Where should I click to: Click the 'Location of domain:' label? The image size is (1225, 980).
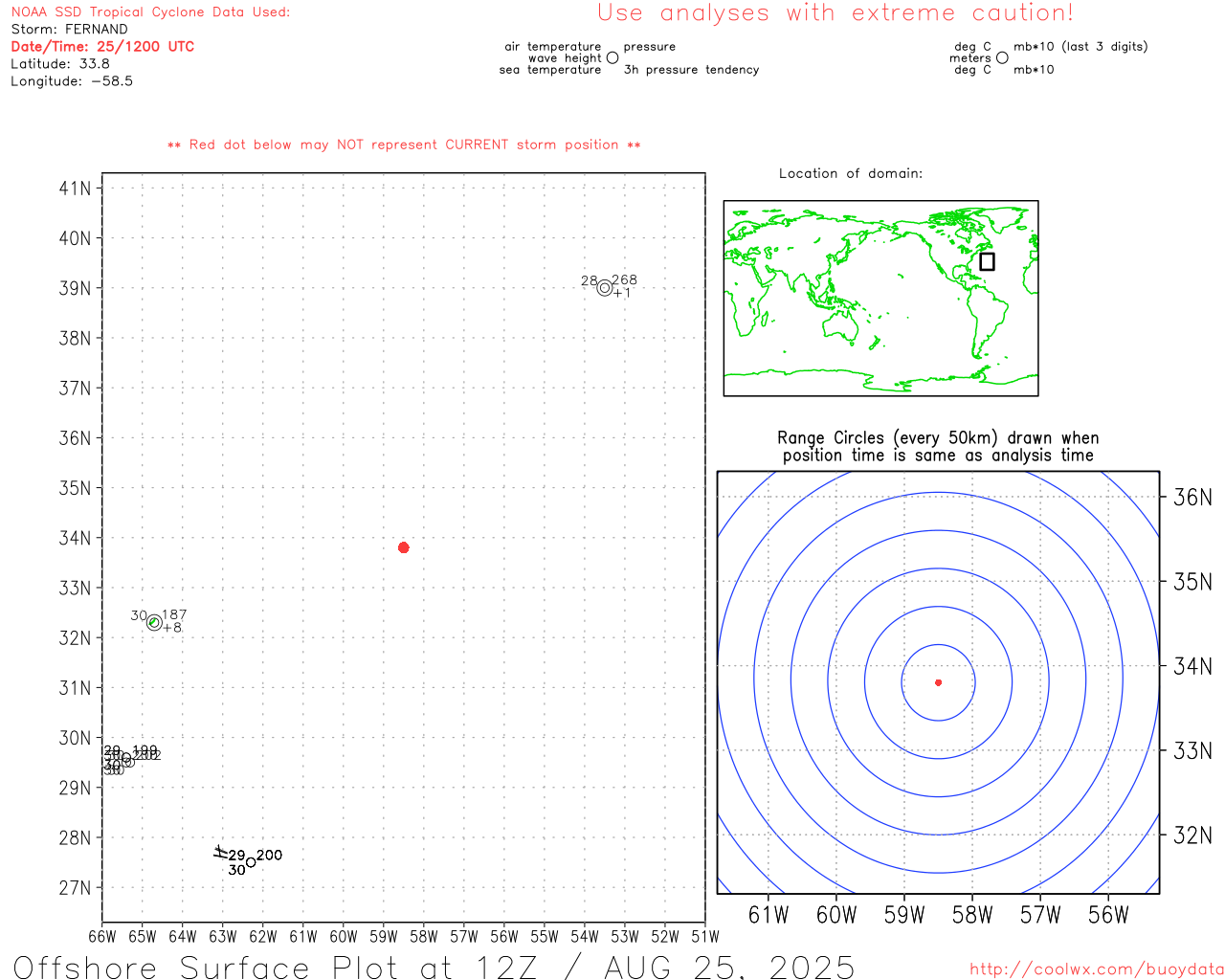coord(851,173)
